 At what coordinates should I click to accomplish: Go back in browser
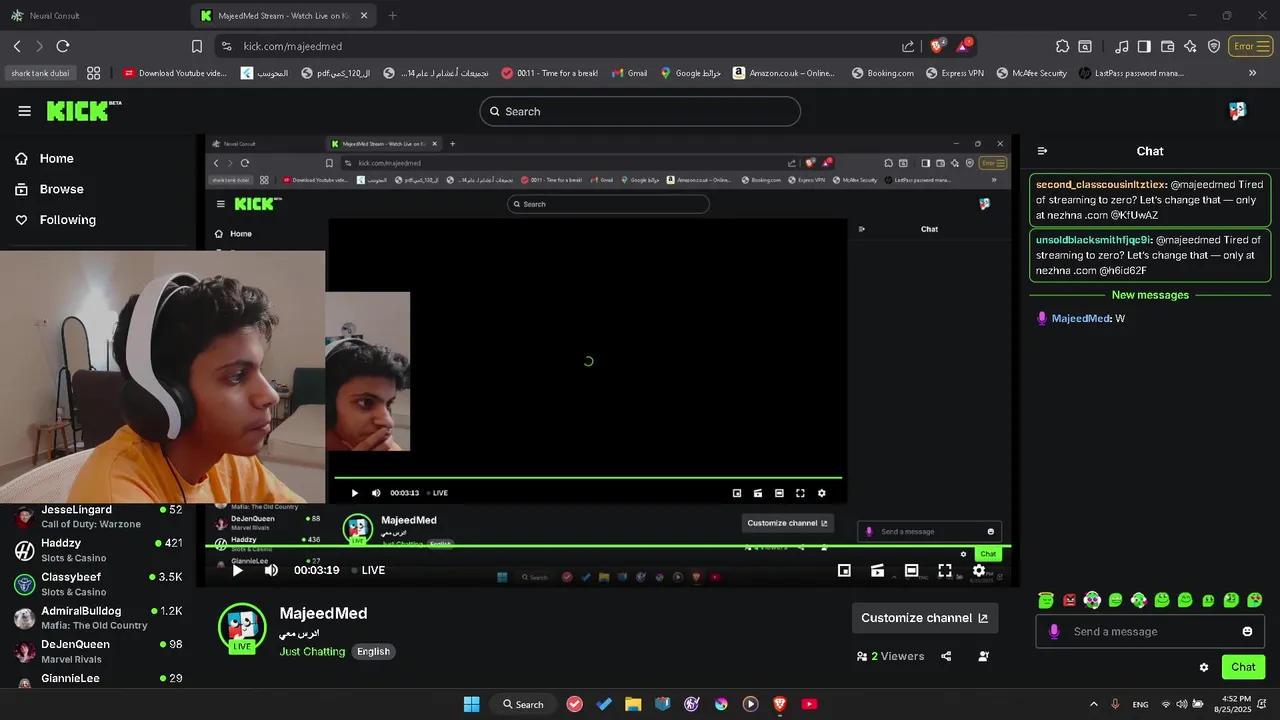tap(17, 46)
